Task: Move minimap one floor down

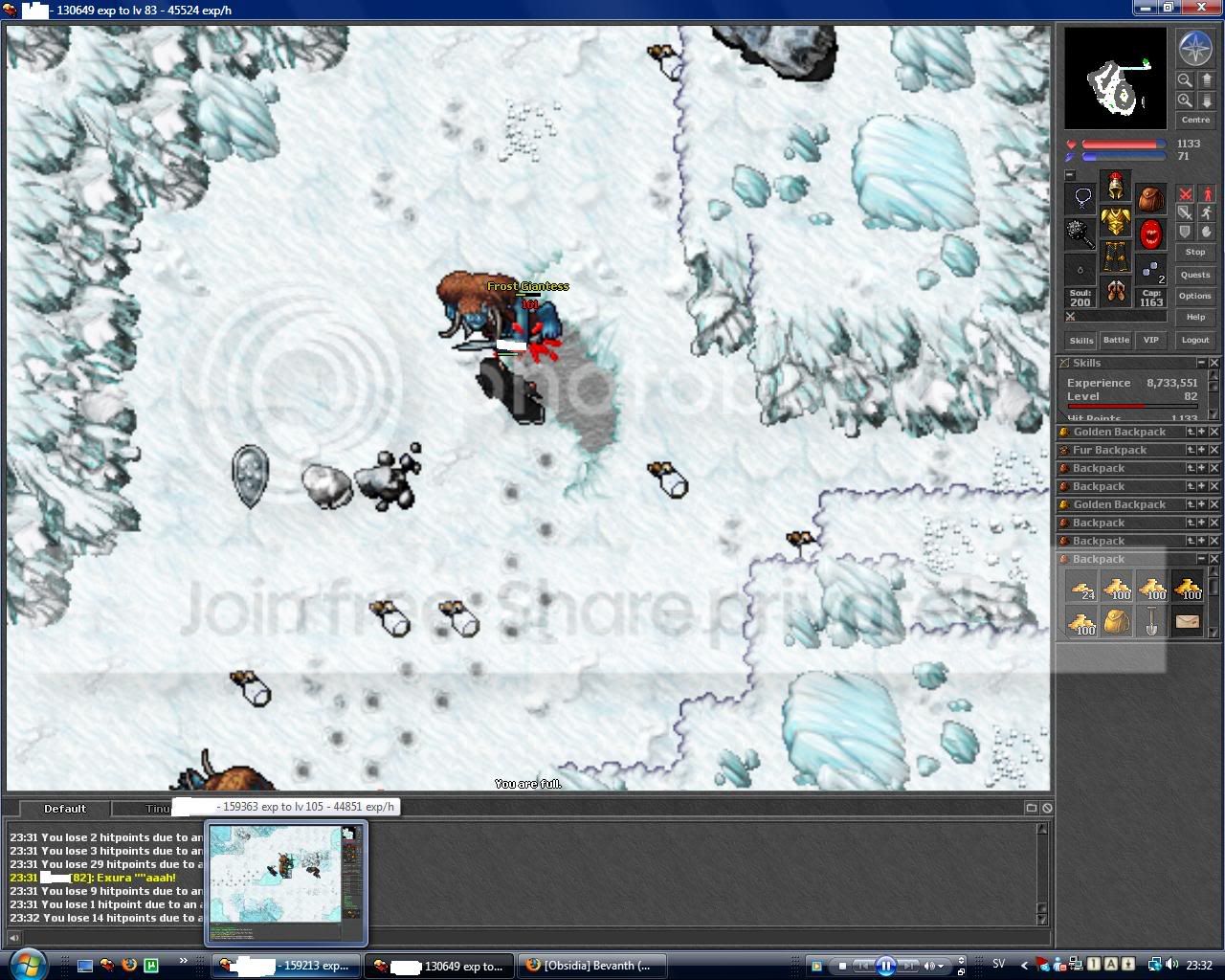Action: 1206,100
